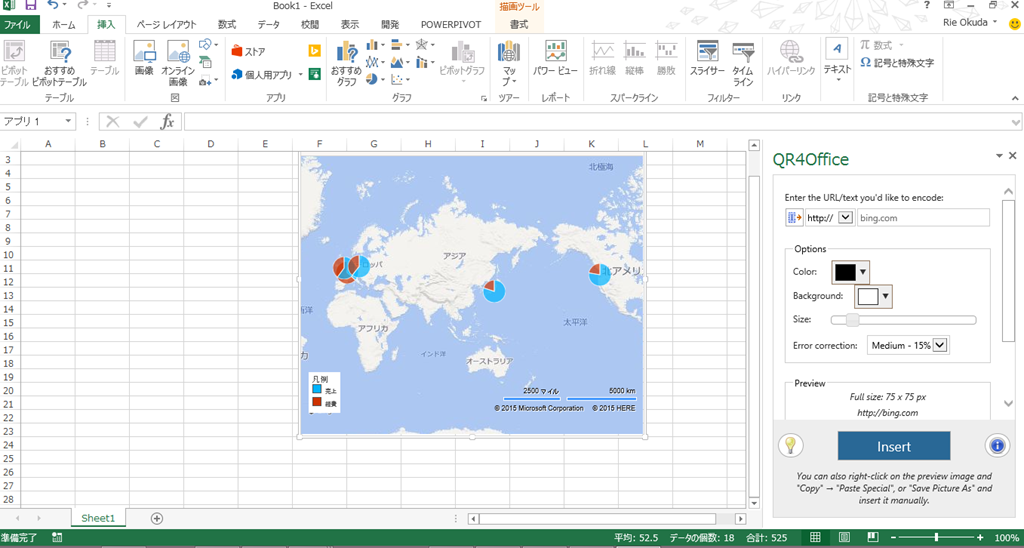Open the マップ dropdown

coord(509,64)
